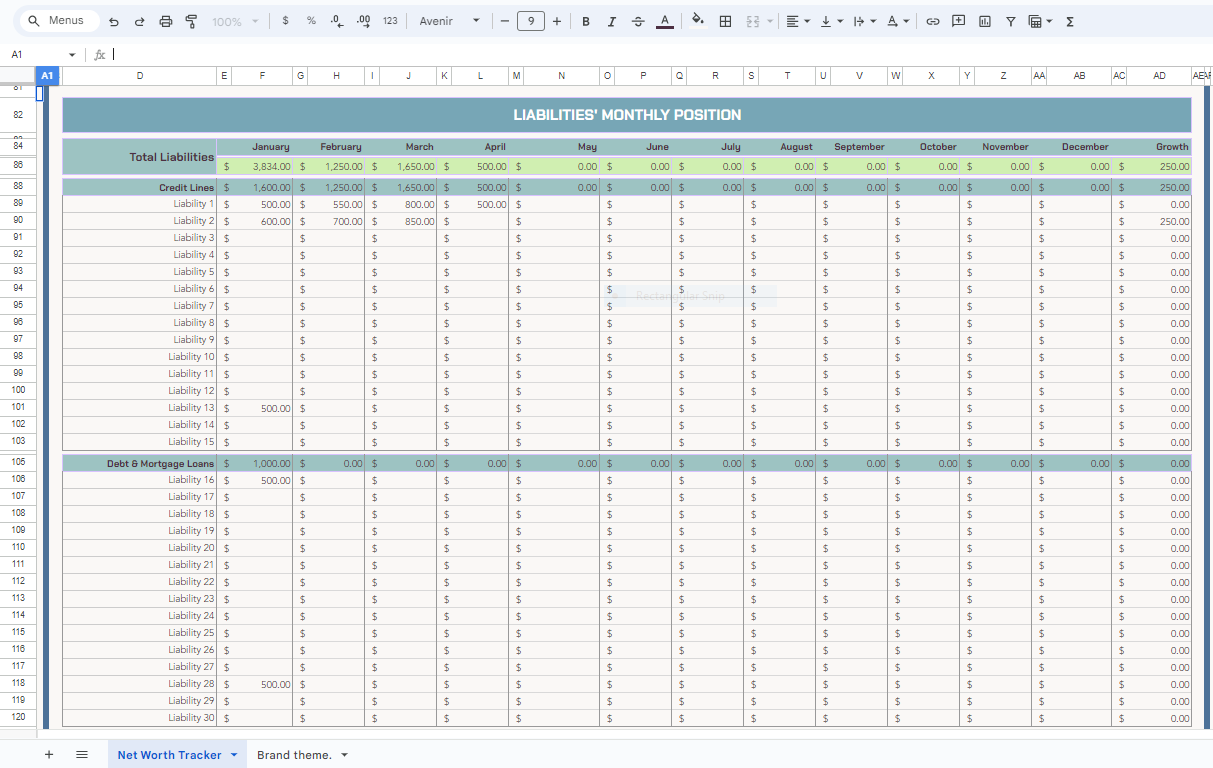The height and width of the screenshot is (768, 1213).
Task: Open the Menus search box
Action: click(57, 19)
